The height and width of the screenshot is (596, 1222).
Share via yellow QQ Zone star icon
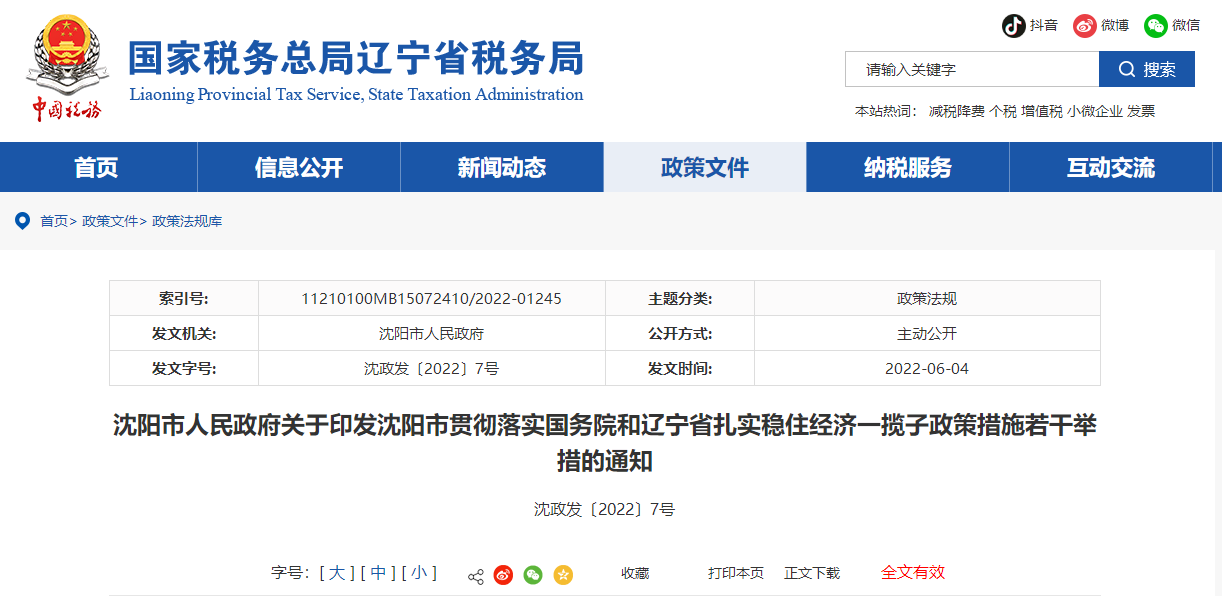click(563, 575)
